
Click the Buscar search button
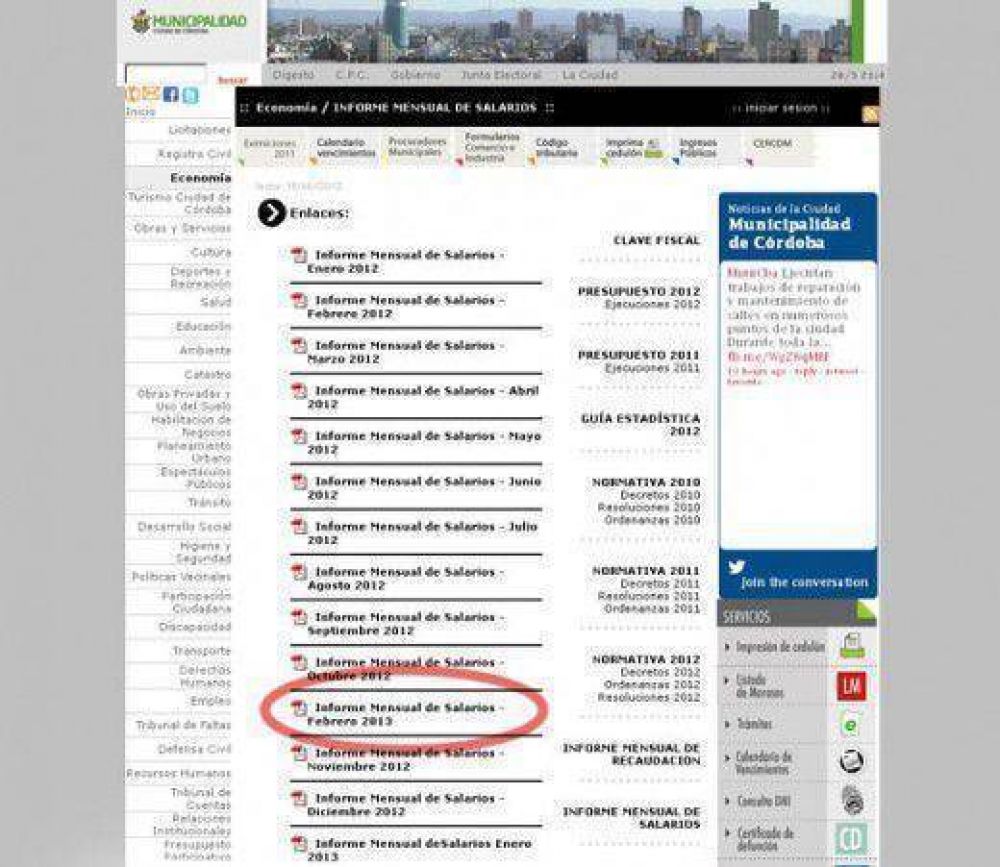(232, 80)
